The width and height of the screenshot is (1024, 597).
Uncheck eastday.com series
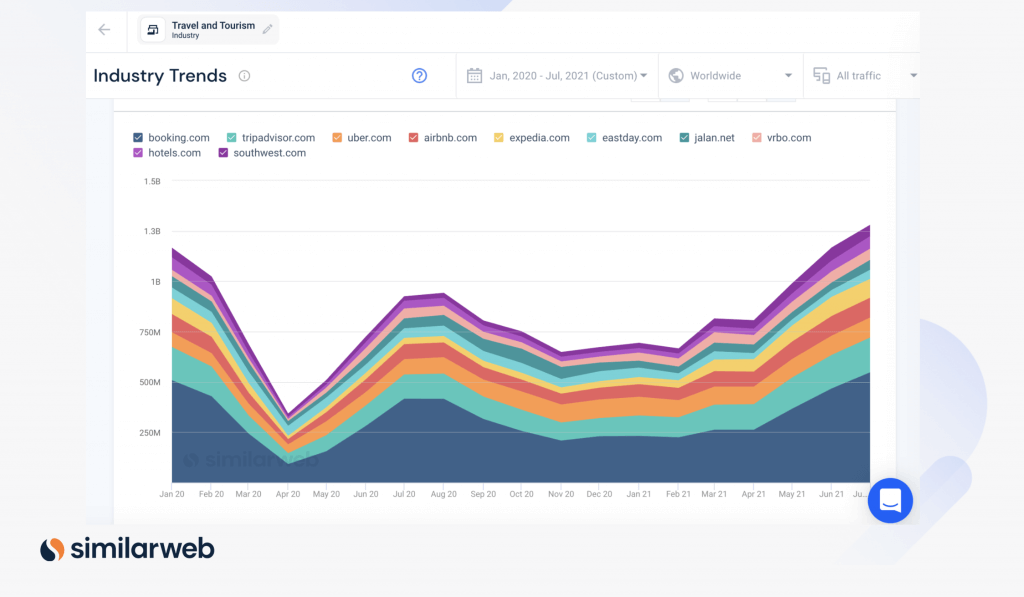592,138
